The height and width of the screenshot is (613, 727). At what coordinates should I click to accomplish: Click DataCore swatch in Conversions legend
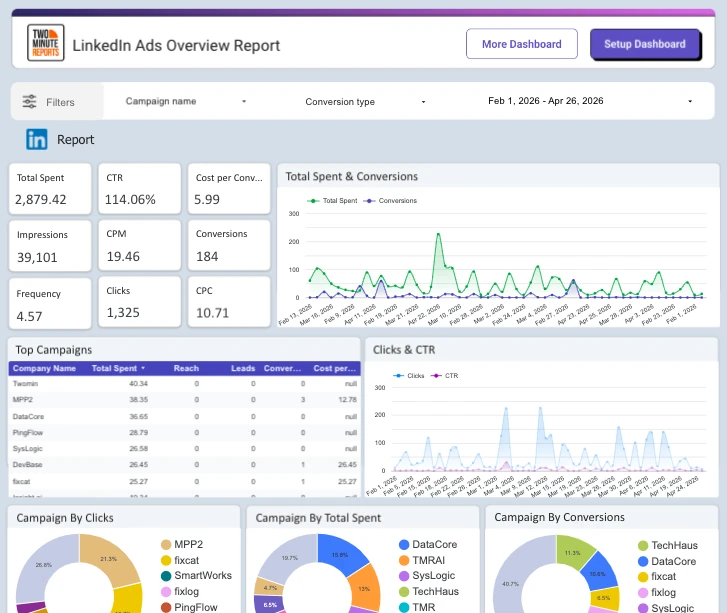(x=643, y=562)
